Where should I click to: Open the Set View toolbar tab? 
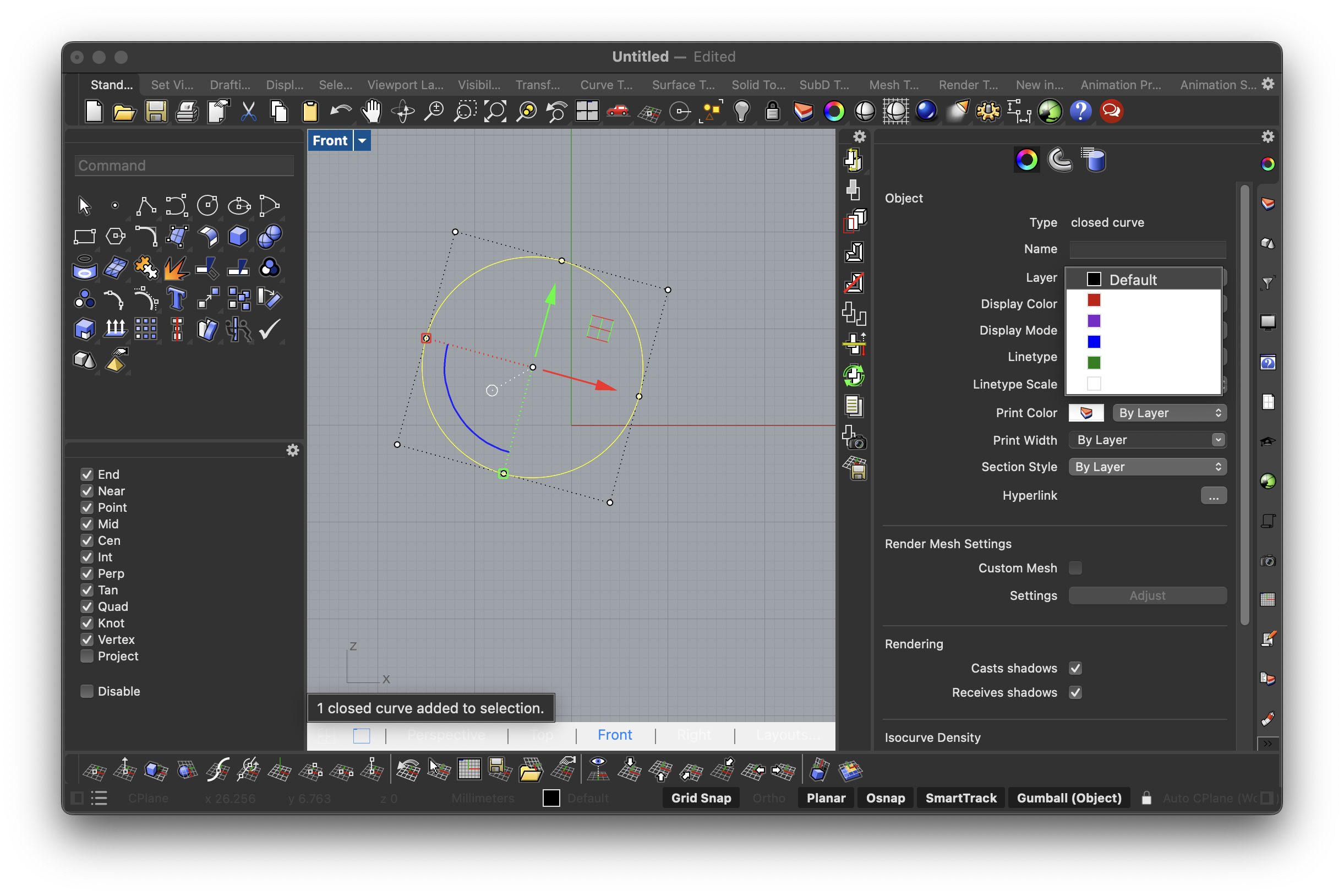[x=172, y=85]
